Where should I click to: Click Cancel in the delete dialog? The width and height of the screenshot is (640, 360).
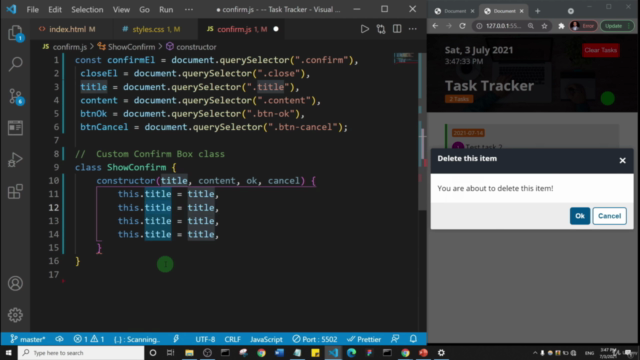coord(609,216)
